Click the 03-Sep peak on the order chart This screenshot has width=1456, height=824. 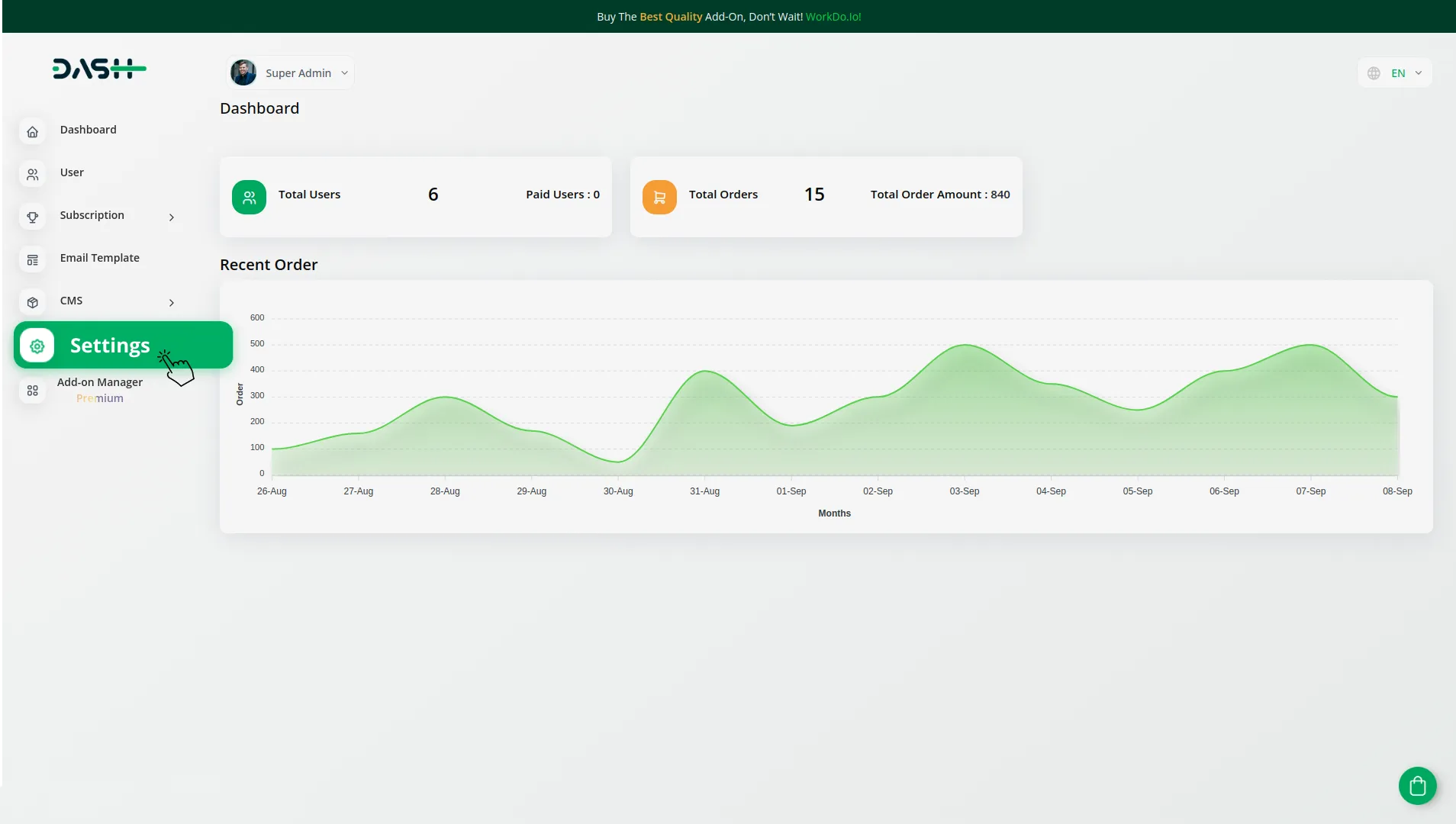pyautogui.click(x=965, y=346)
